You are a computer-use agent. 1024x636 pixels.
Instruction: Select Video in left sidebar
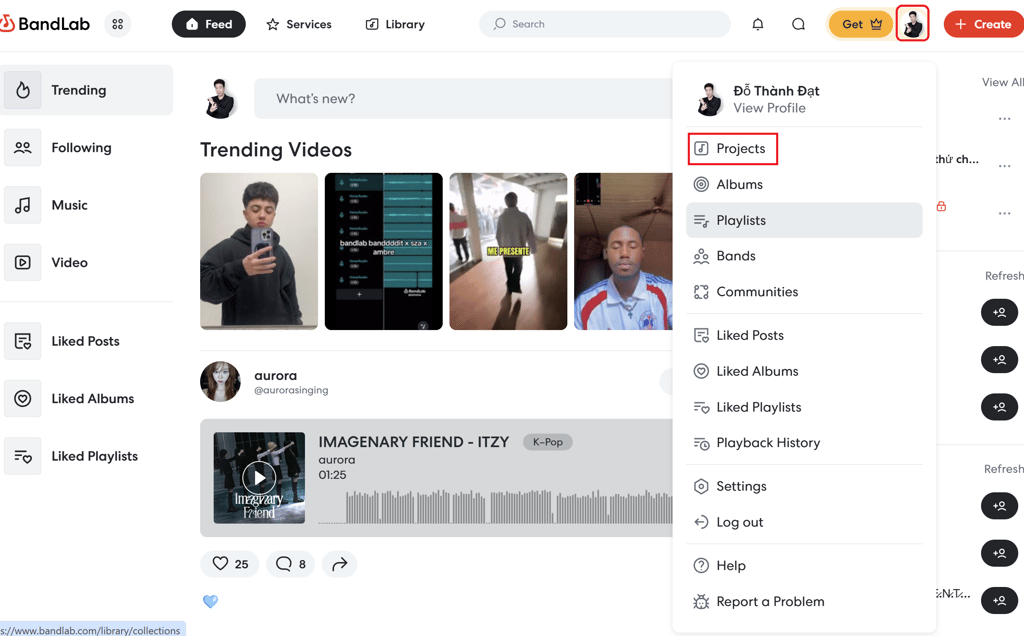click(87, 262)
